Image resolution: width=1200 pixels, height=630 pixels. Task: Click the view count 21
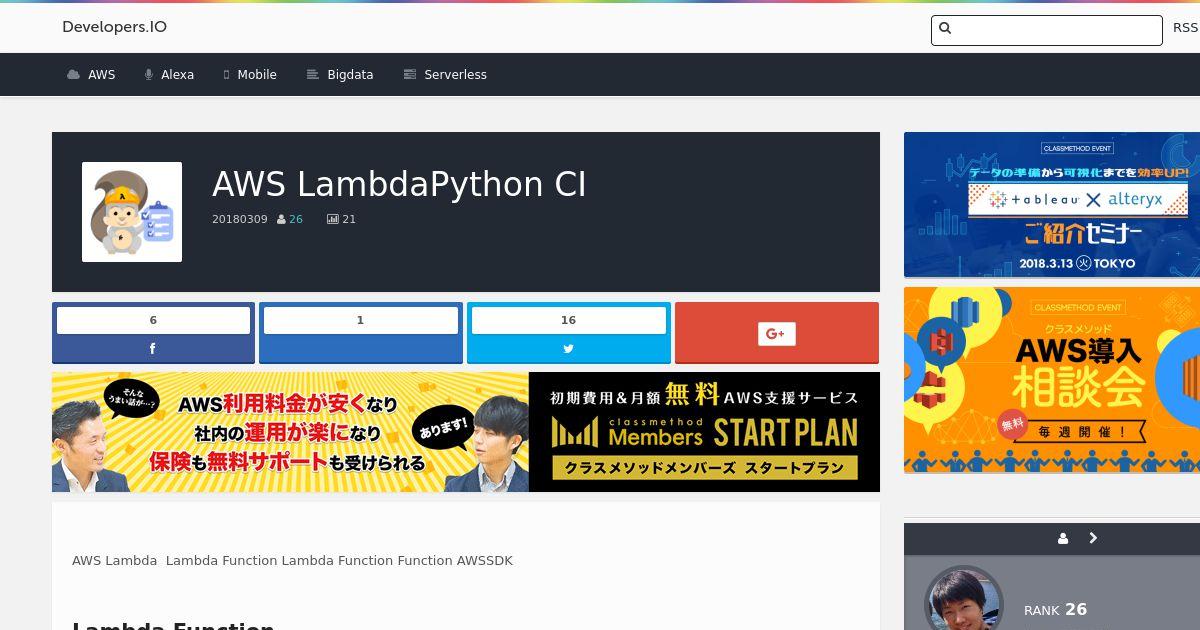click(349, 219)
